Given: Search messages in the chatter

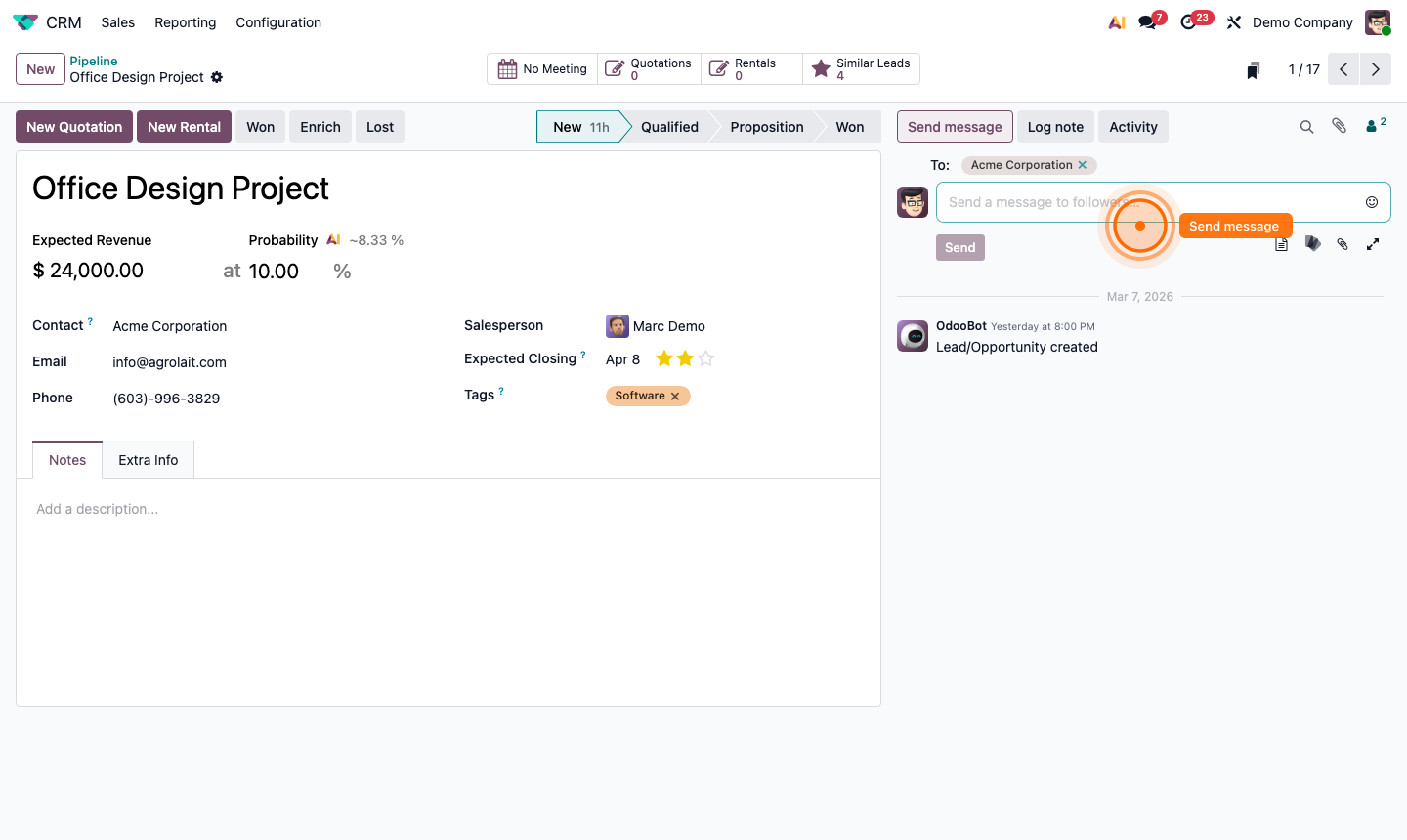Looking at the screenshot, I should click(1307, 126).
